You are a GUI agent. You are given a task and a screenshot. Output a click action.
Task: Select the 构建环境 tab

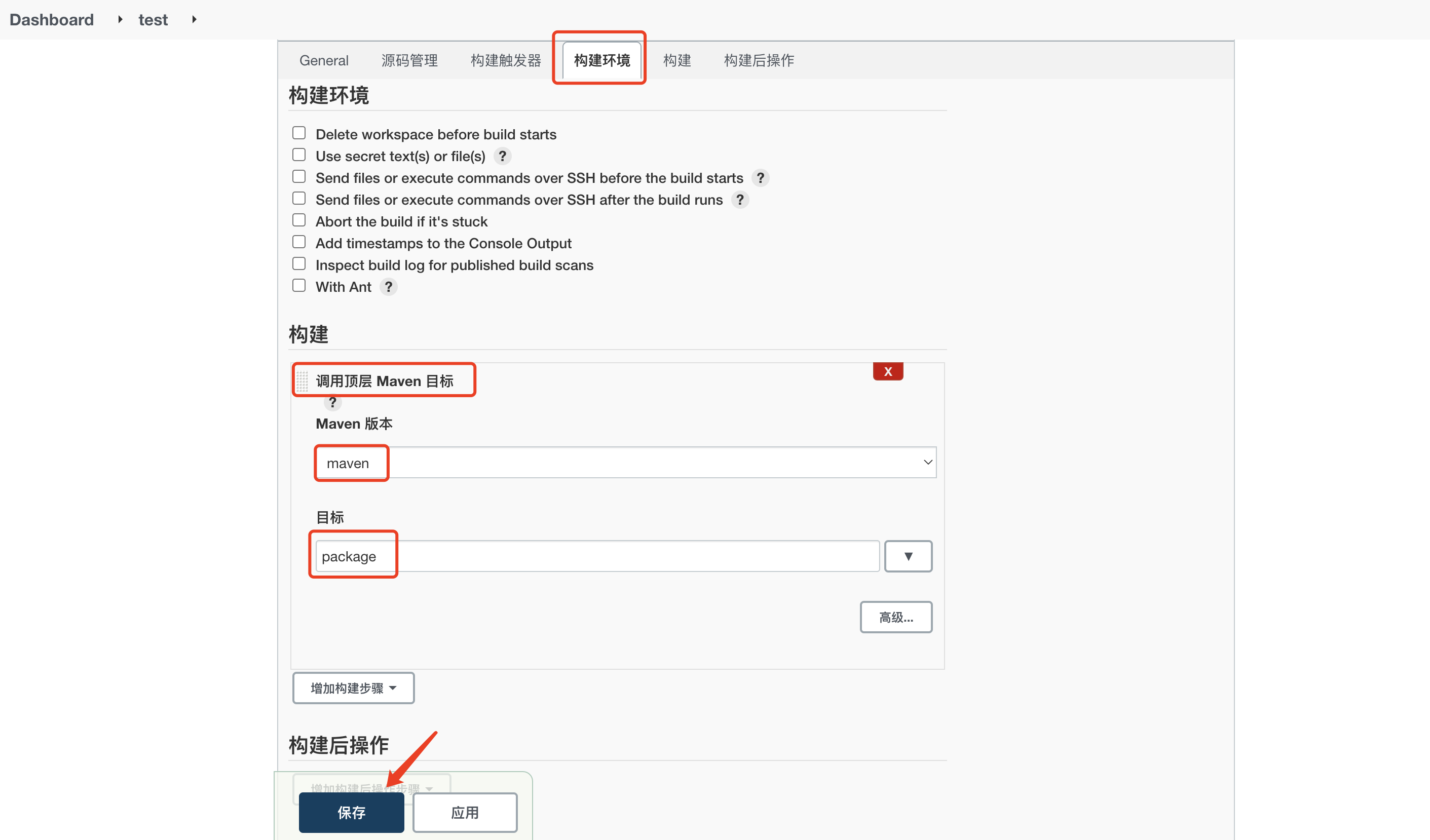pyautogui.click(x=602, y=60)
